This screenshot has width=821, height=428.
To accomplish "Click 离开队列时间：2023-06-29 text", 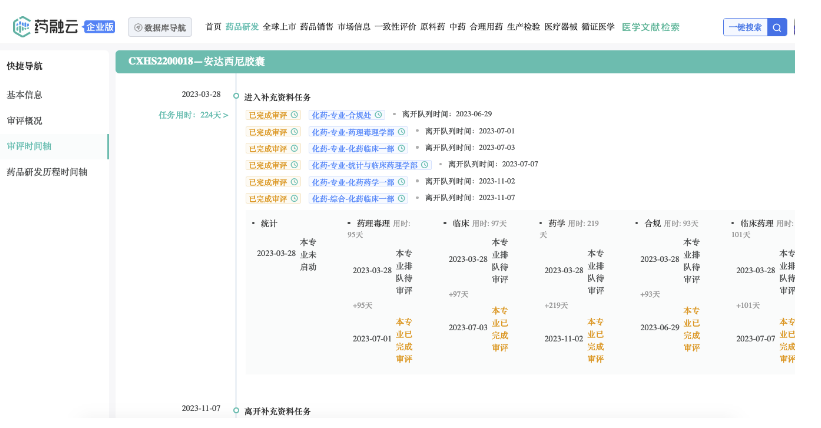I will (x=447, y=114).
